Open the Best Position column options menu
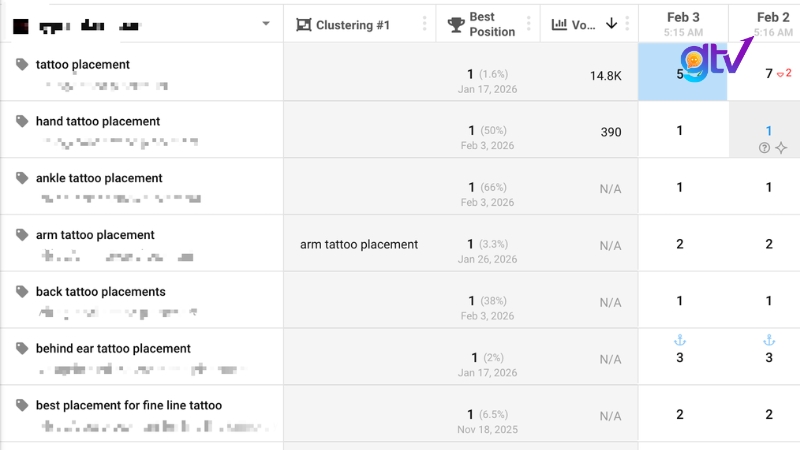Screen dimensions: 800x450 (530, 24)
